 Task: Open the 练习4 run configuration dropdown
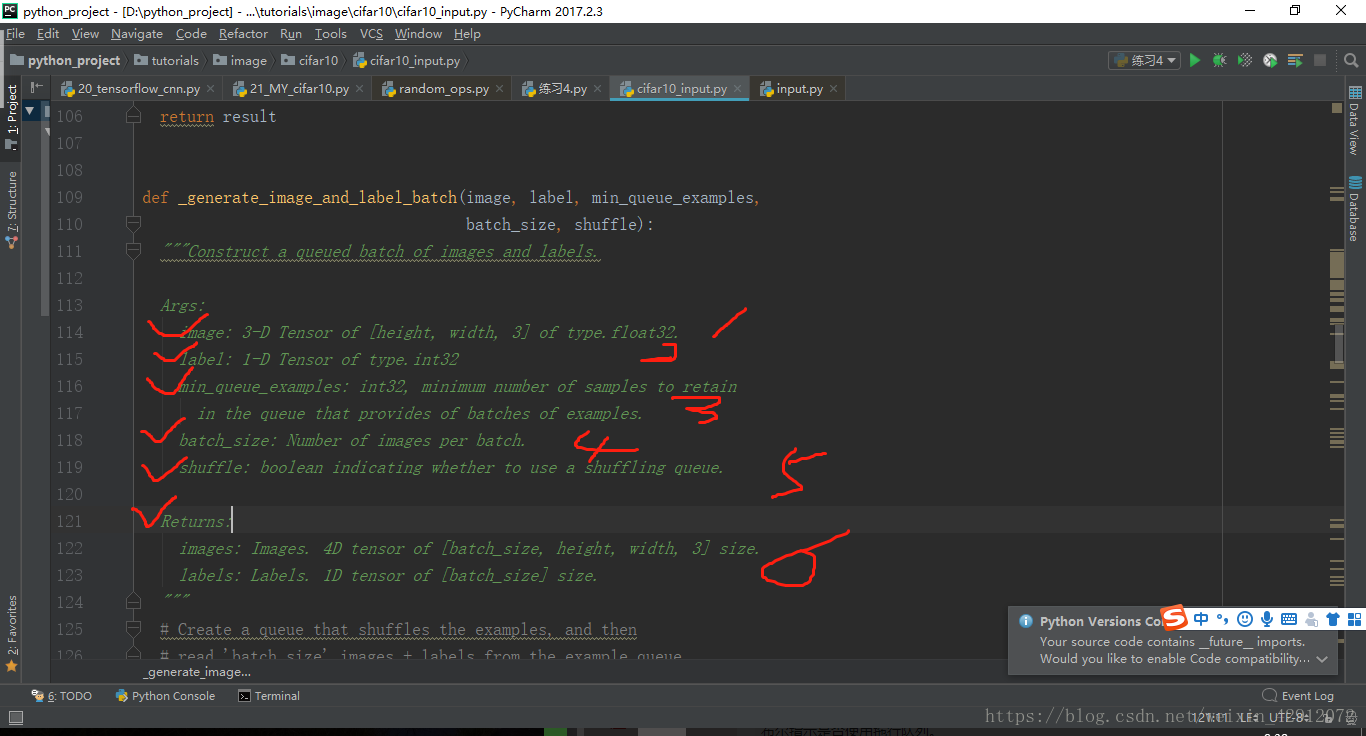tap(1144, 60)
